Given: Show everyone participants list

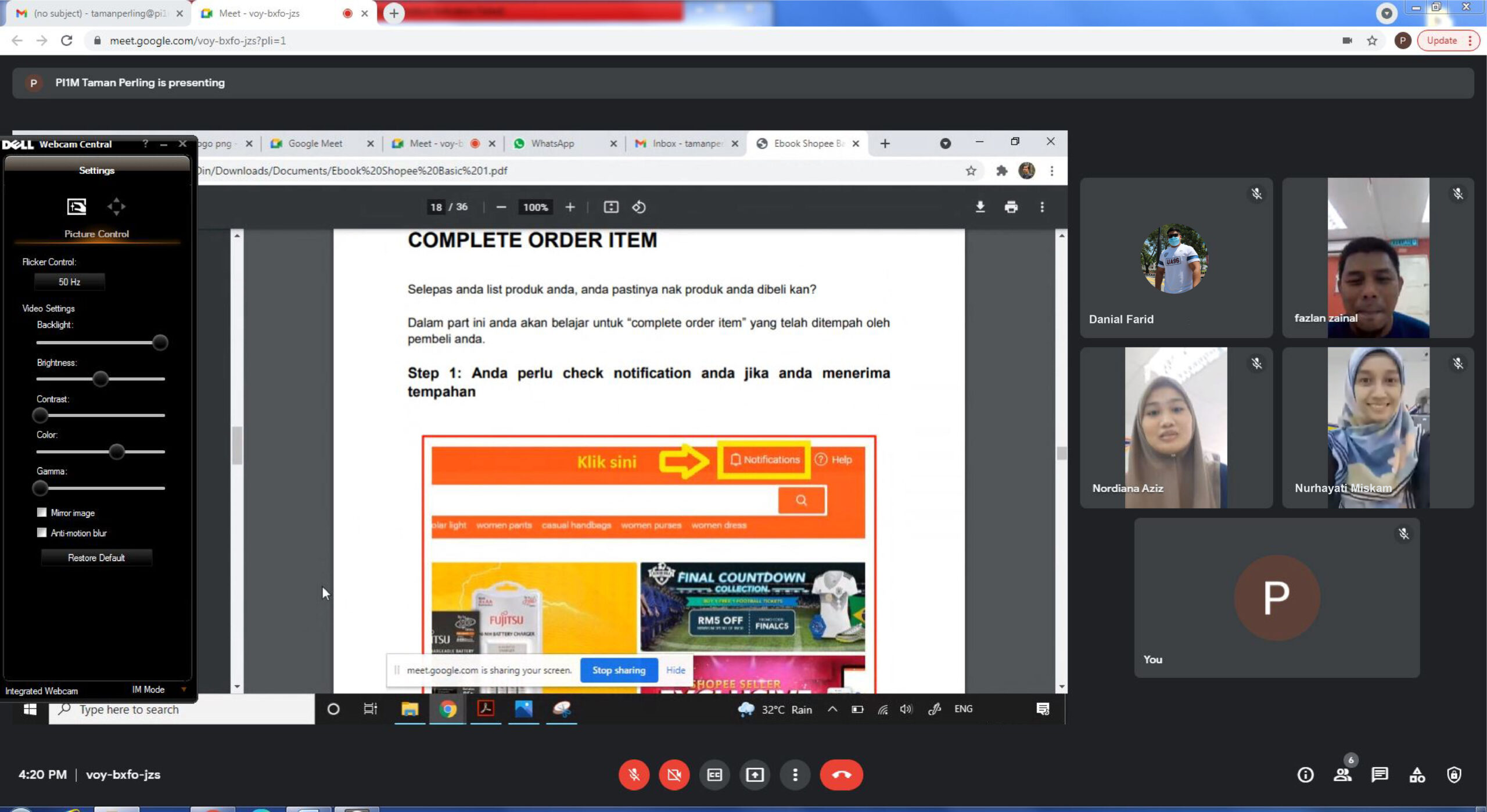Looking at the screenshot, I should pos(1342,774).
